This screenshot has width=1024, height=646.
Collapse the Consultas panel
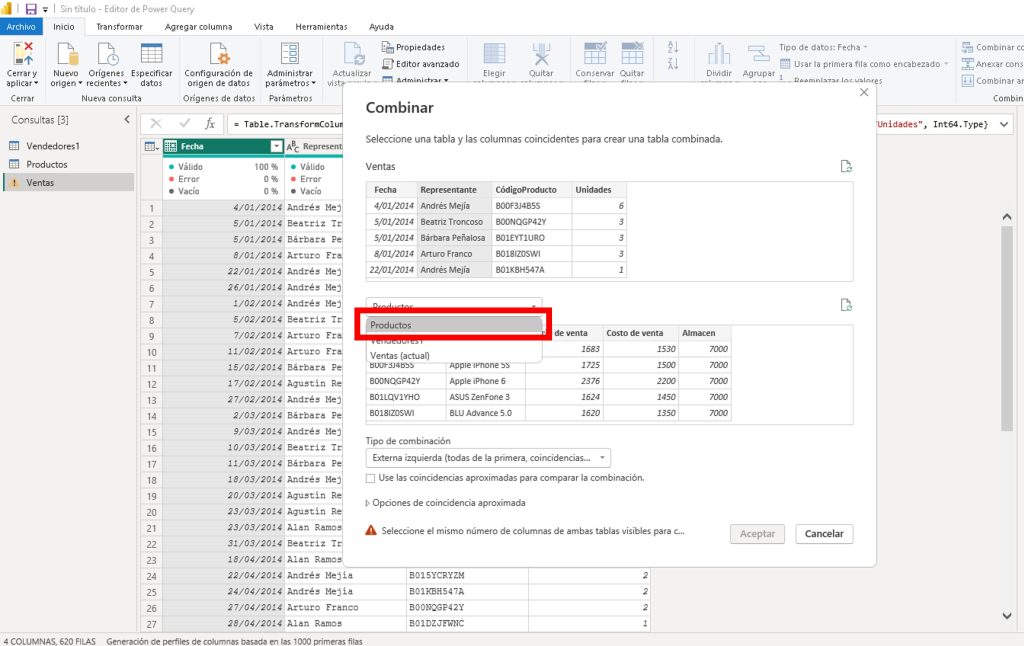click(126, 120)
